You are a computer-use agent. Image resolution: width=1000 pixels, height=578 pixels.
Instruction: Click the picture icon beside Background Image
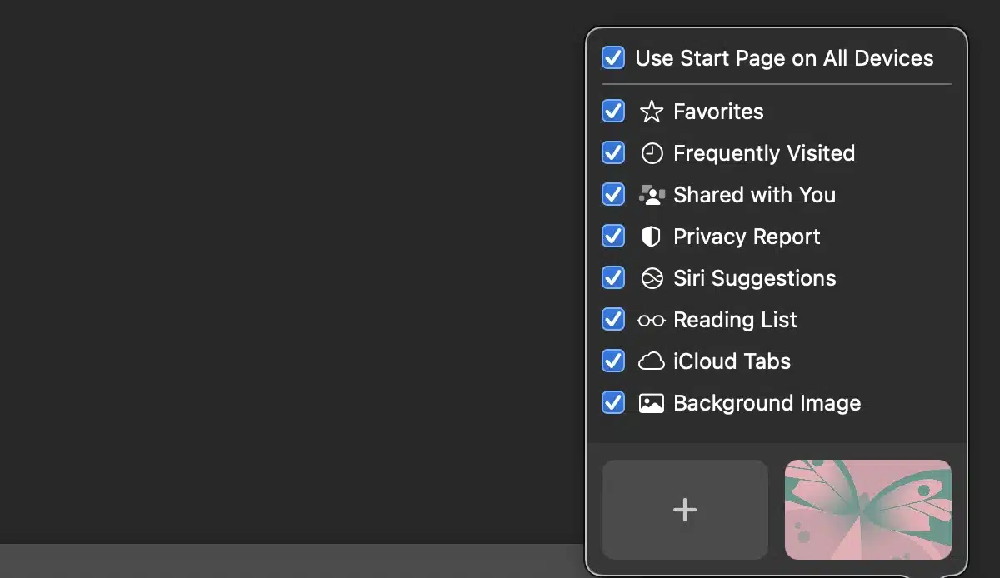[x=651, y=403]
